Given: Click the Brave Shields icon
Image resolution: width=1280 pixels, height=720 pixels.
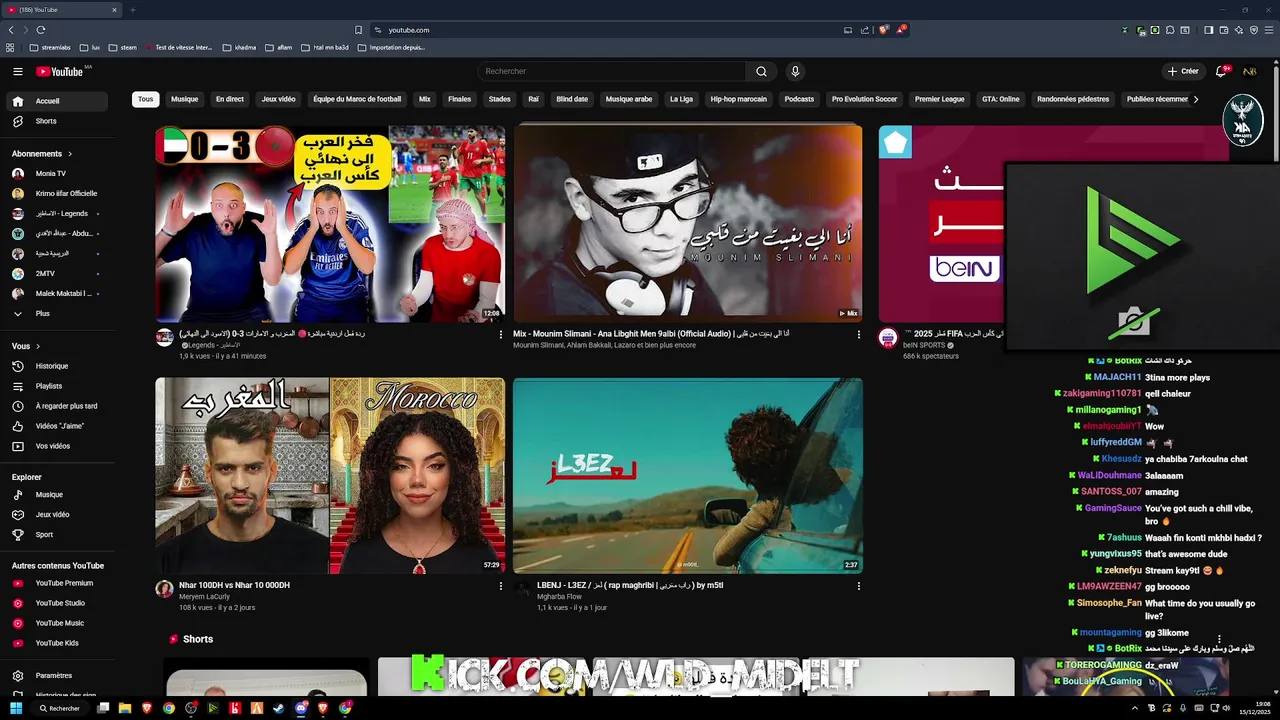Looking at the screenshot, I should point(883,30).
